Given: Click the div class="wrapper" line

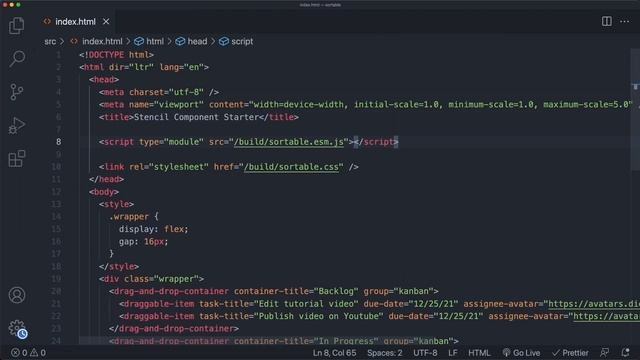Looking at the screenshot, I should point(151,279).
